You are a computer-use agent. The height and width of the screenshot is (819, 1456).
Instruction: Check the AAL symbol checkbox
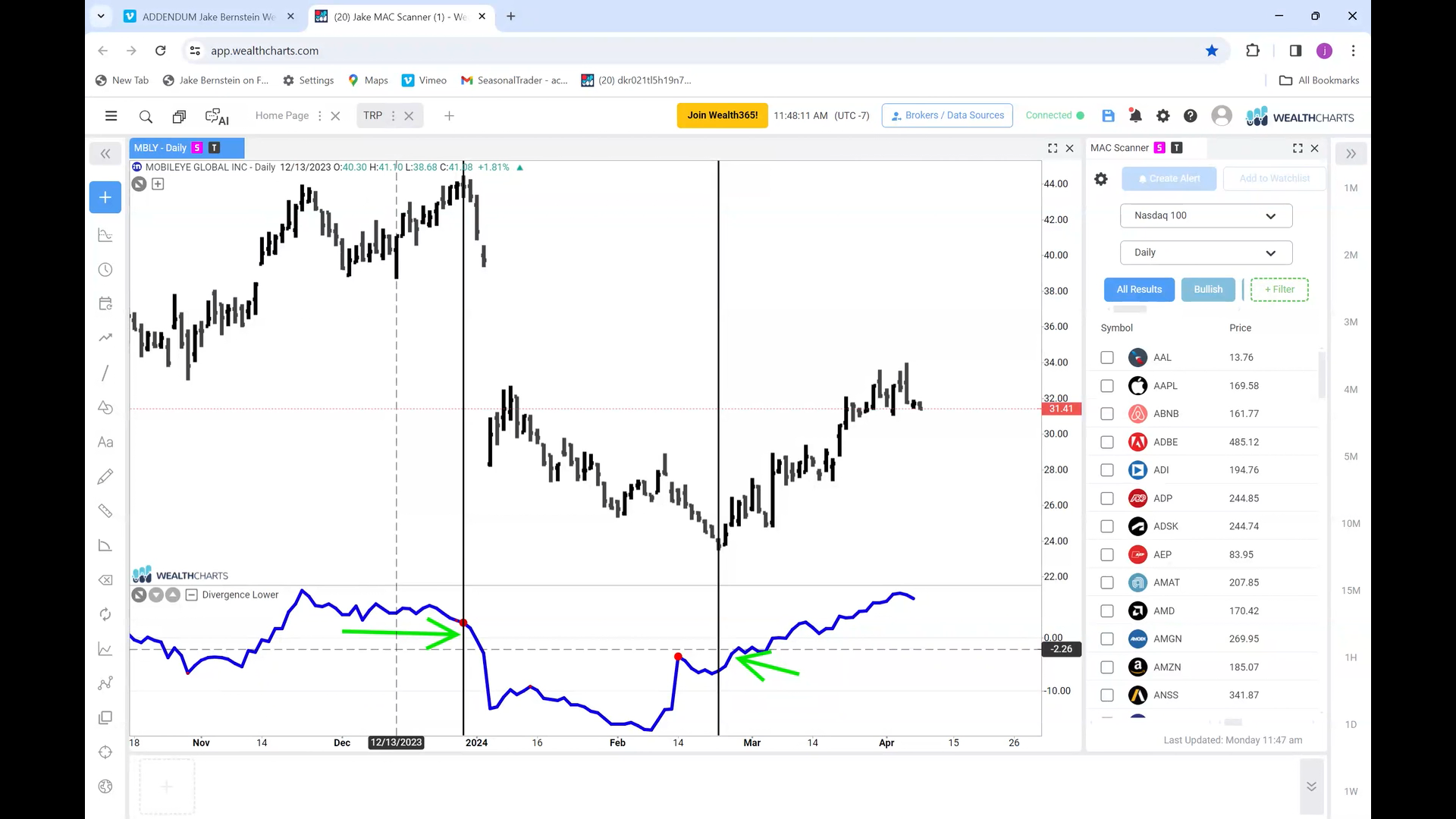(x=1107, y=357)
